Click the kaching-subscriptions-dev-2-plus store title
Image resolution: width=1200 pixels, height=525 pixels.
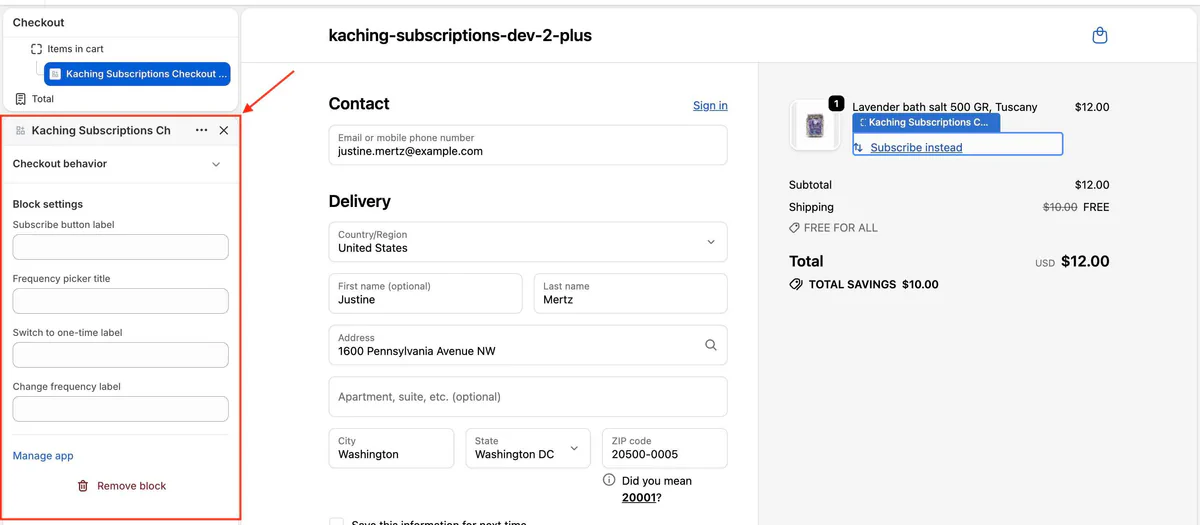(x=460, y=35)
